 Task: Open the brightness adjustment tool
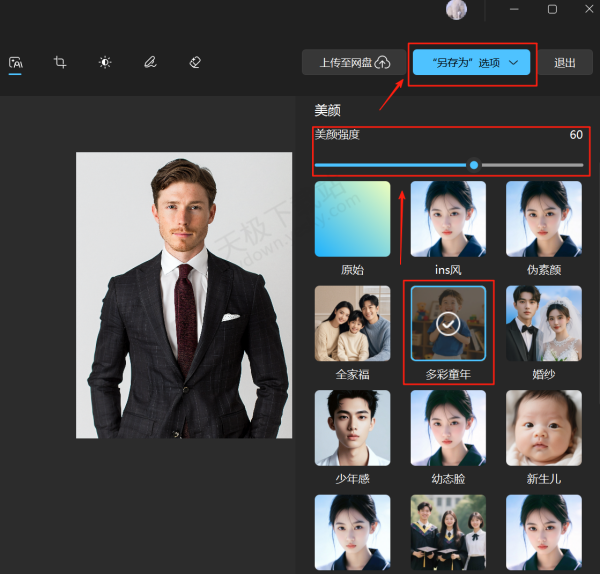(x=105, y=62)
